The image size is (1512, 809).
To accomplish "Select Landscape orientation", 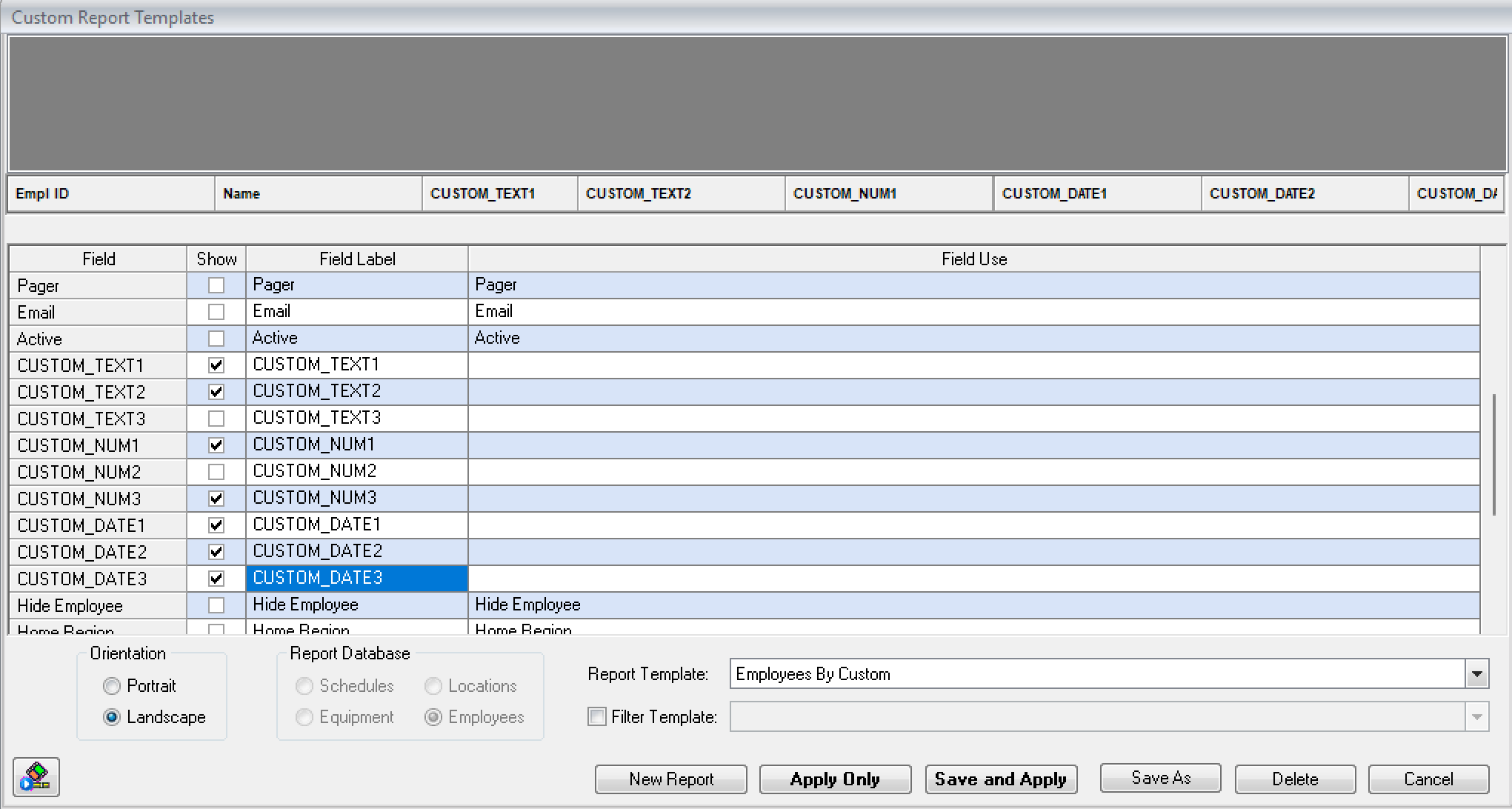I will pyautogui.click(x=112, y=717).
